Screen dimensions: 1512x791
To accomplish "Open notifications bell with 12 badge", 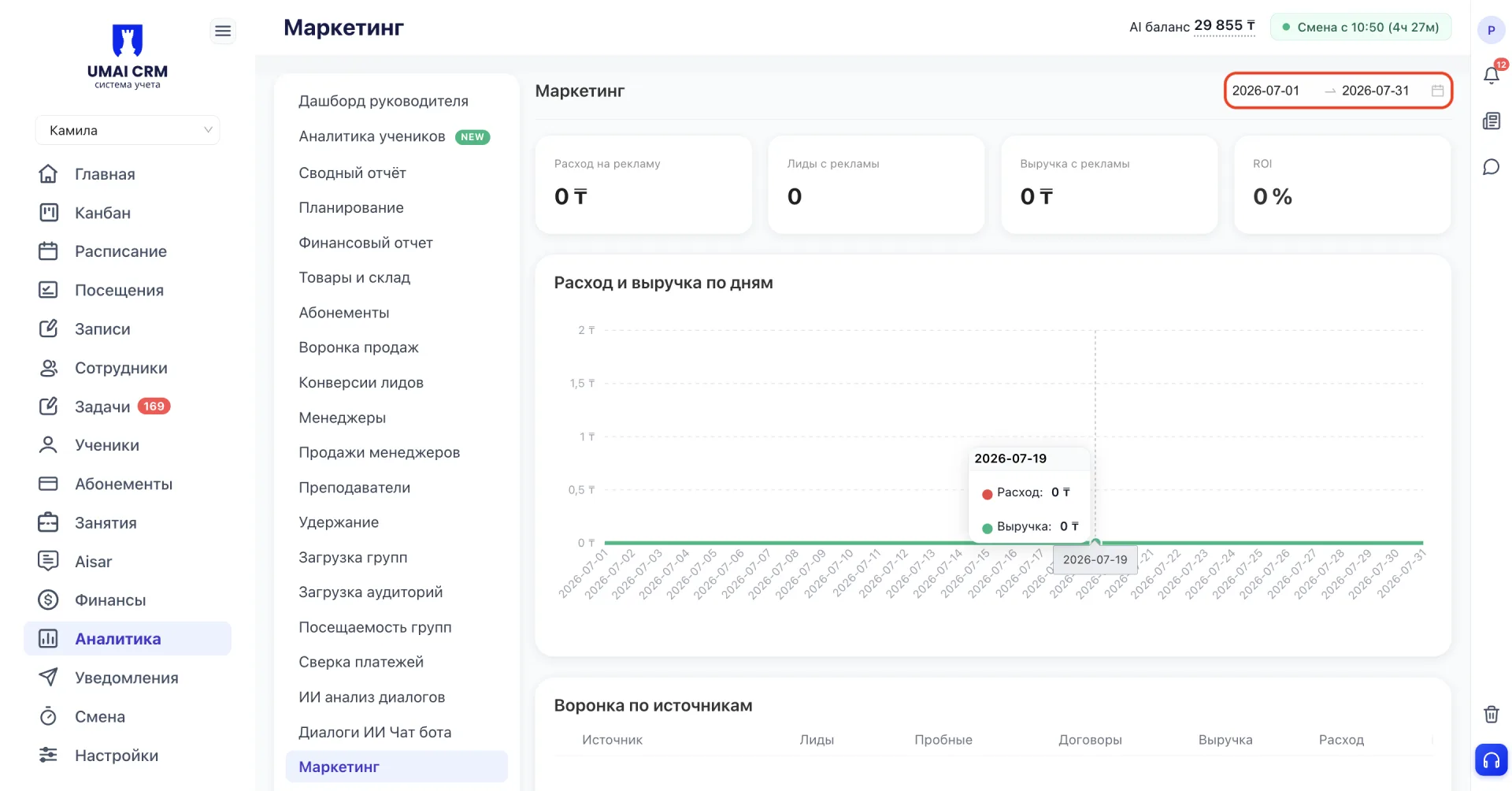I will pos(1492,75).
